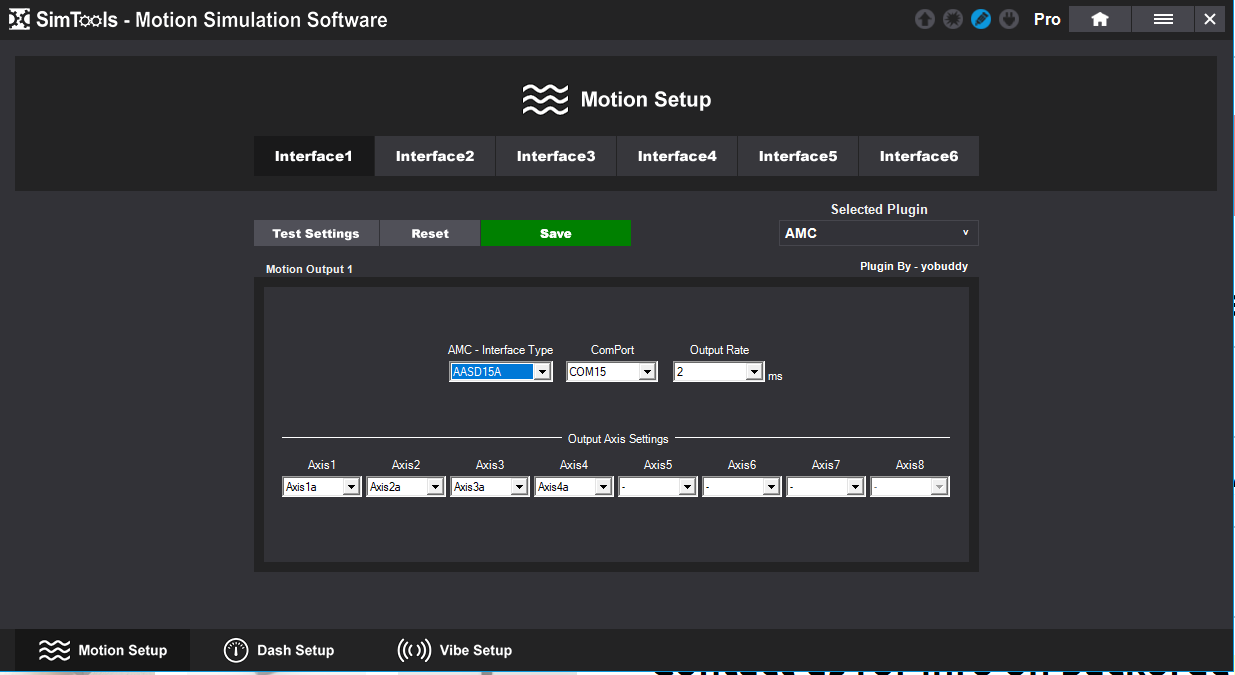
Task: Click the Motion Setup waves icon at bottom
Action: click(x=54, y=650)
